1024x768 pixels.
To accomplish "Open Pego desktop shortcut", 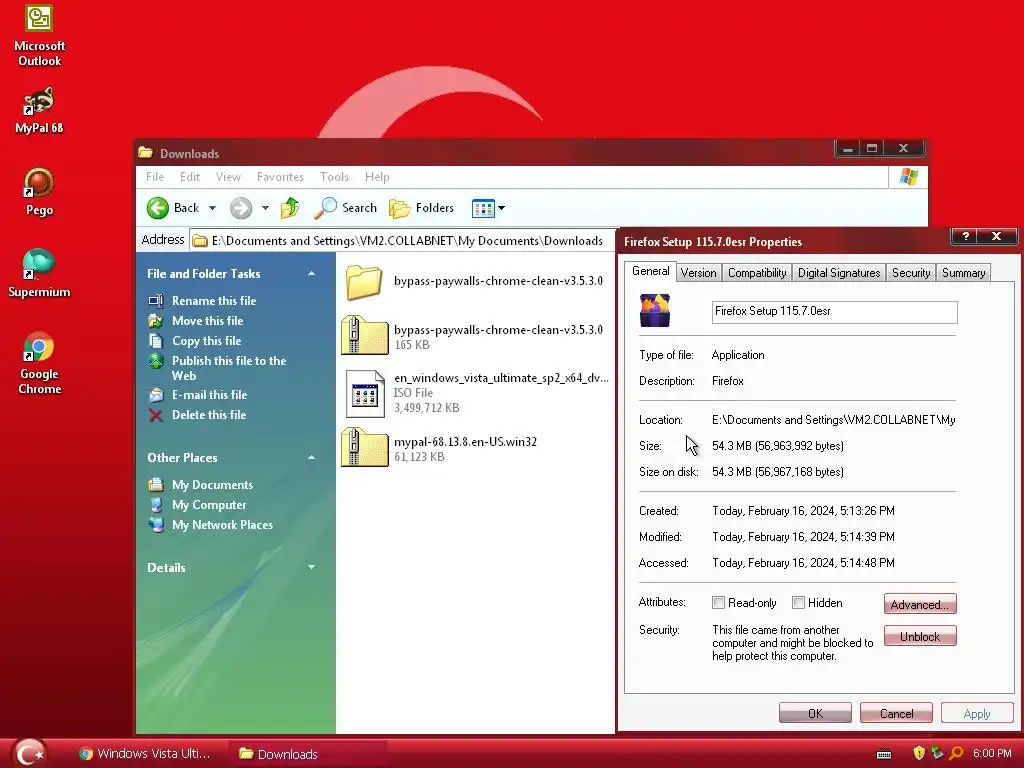I will [x=39, y=191].
